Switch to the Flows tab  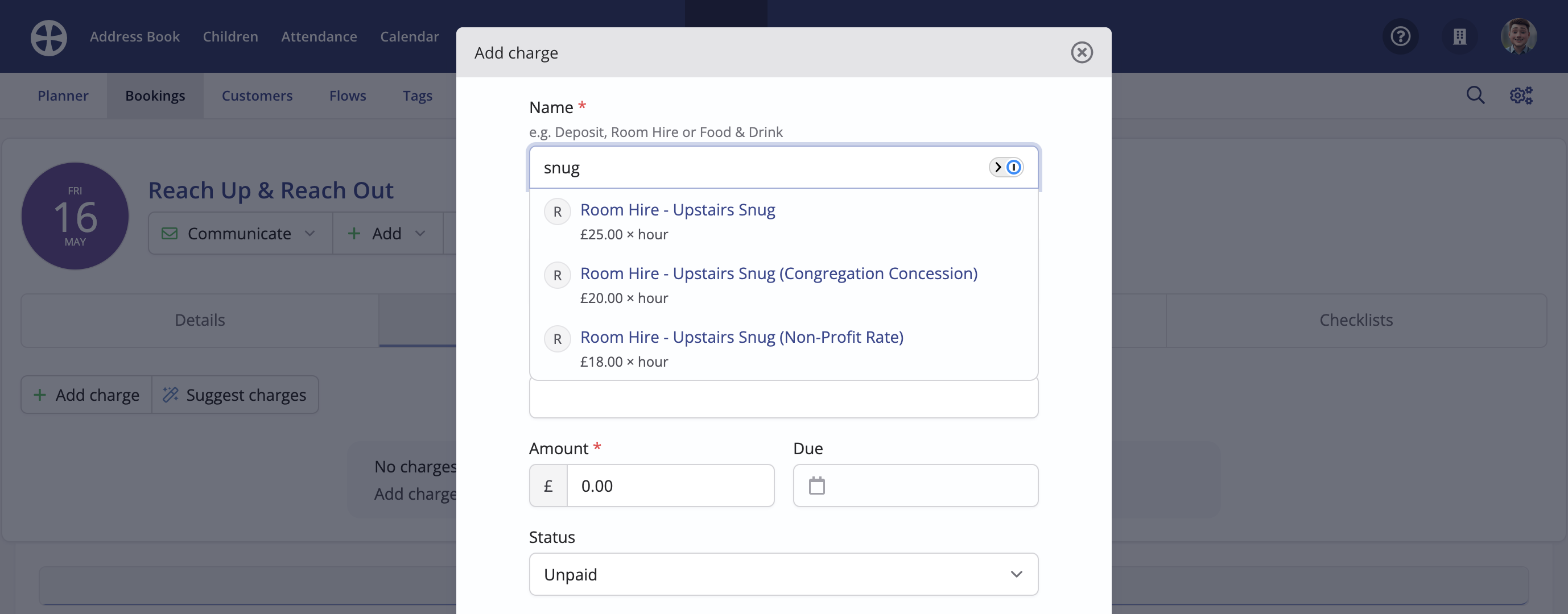pyautogui.click(x=348, y=96)
